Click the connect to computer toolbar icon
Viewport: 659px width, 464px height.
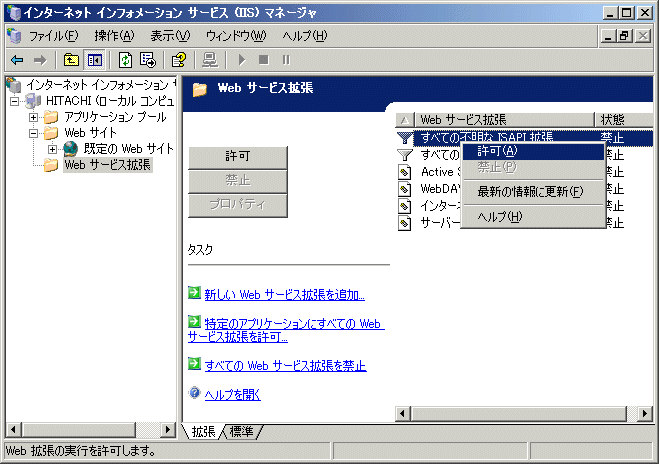(210, 60)
